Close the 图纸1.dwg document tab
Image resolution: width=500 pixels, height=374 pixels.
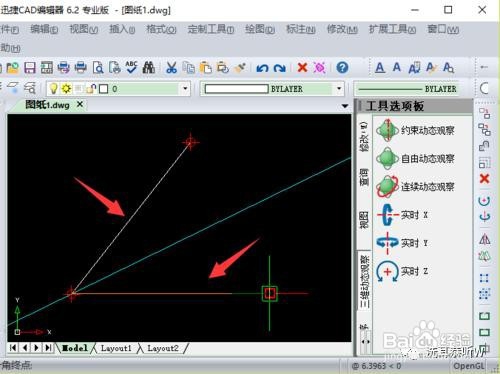pyautogui.click(x=80, y=105)
